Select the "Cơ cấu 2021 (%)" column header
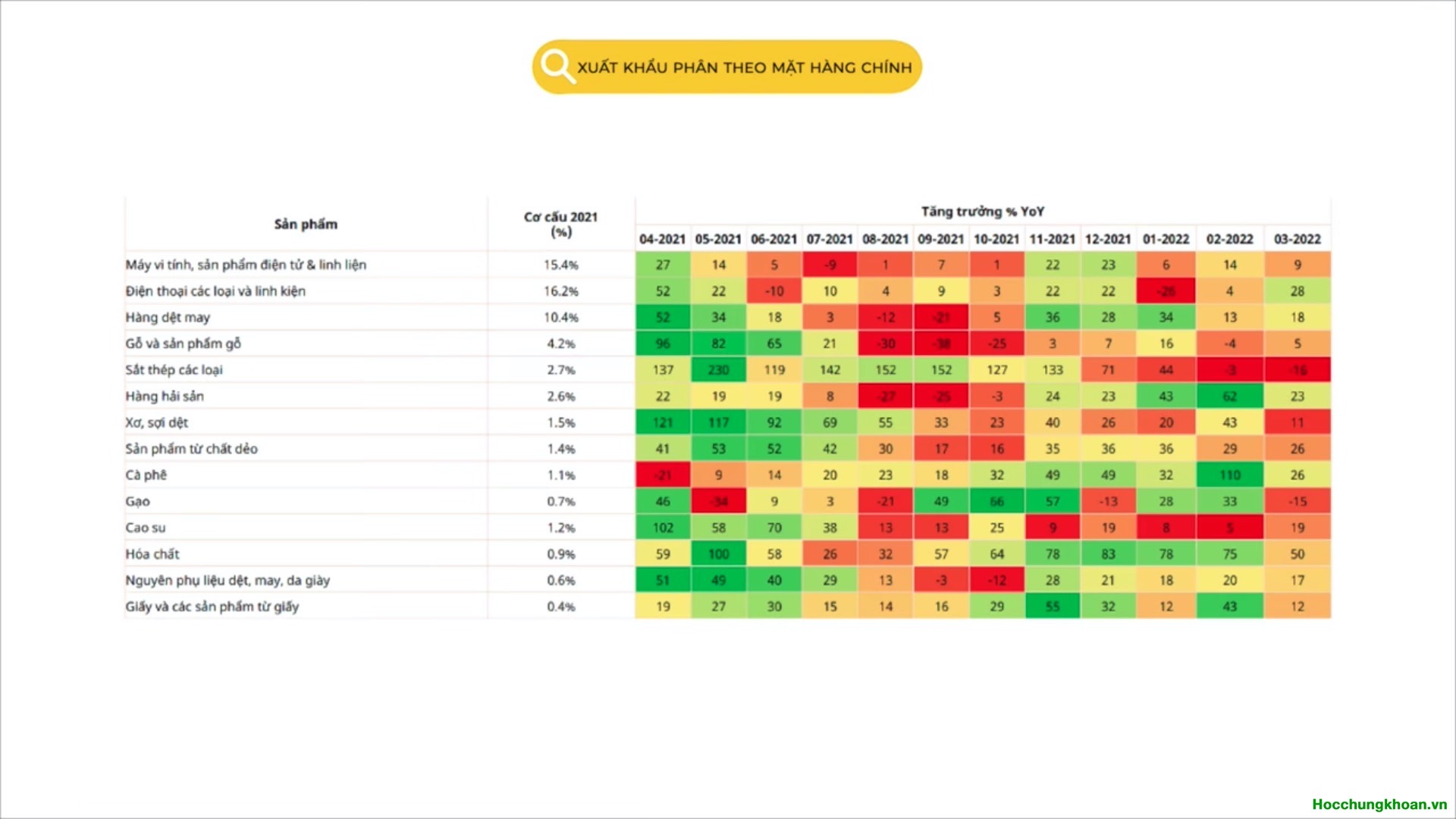Screen dimensions: 1456x819 561,224
